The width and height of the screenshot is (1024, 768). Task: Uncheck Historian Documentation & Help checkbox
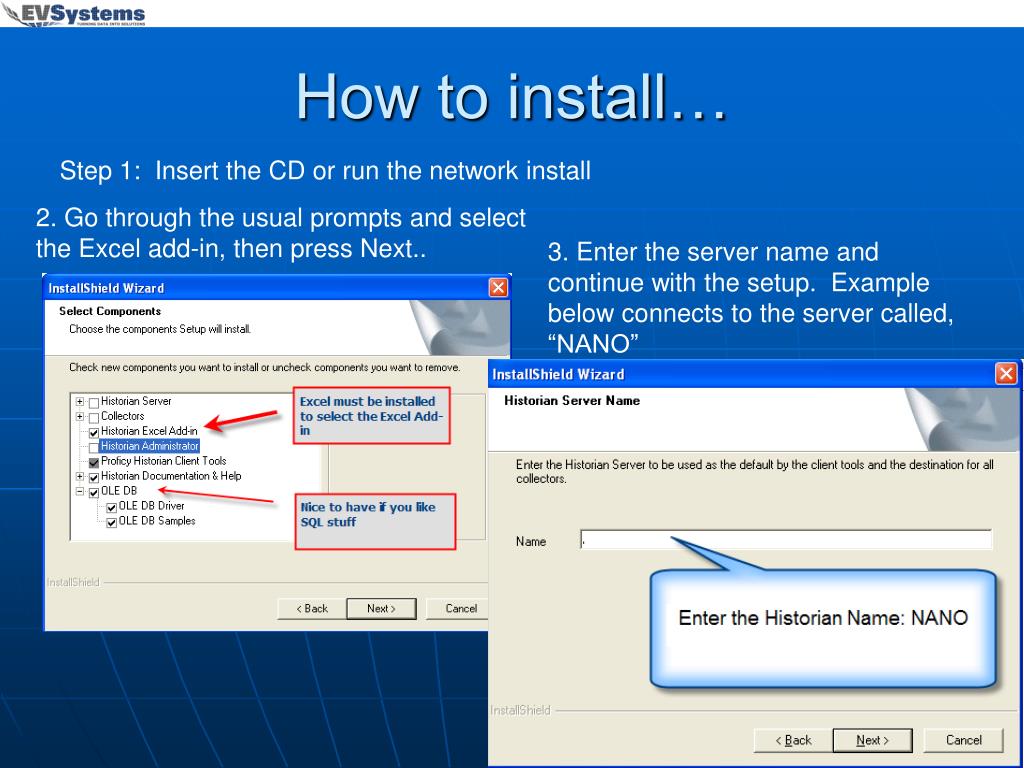pos(94,477)
